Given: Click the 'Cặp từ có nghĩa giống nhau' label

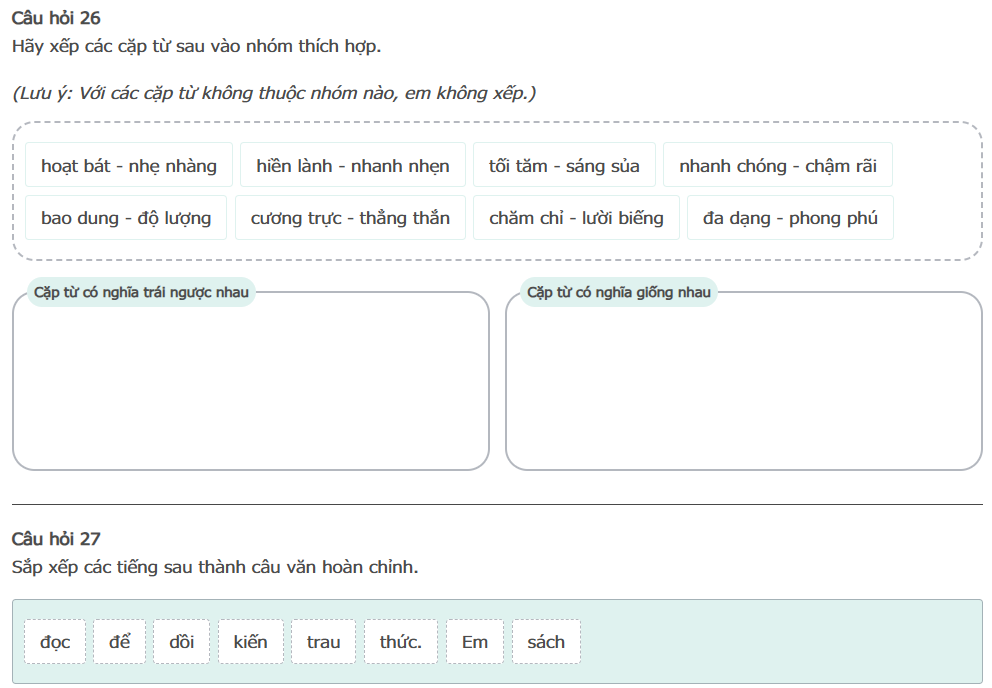Looking at the screenshot, I should pyautogui.click(x=619, y=292).
